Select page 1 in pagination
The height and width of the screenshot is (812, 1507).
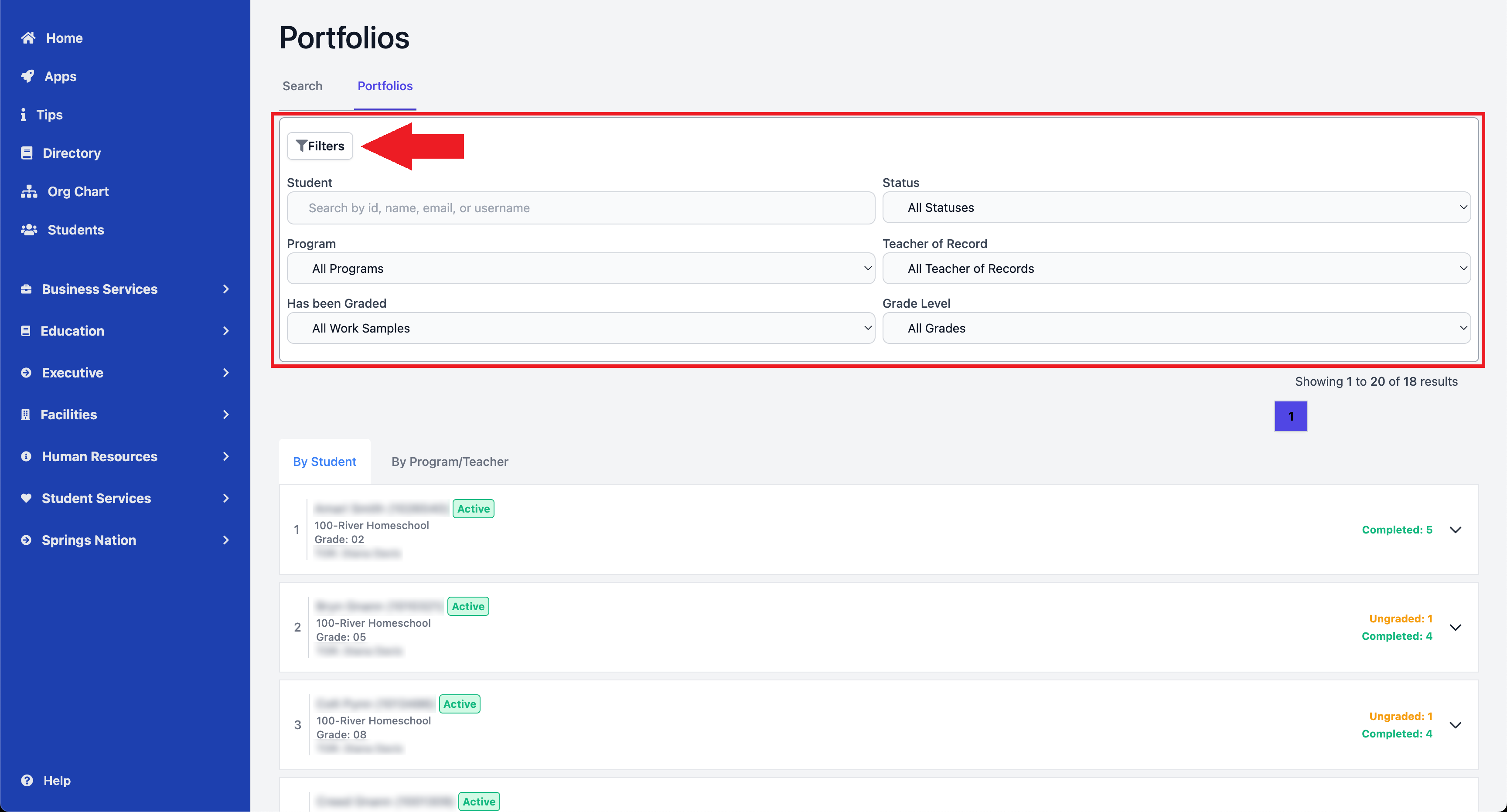(x=1291, y=416)
